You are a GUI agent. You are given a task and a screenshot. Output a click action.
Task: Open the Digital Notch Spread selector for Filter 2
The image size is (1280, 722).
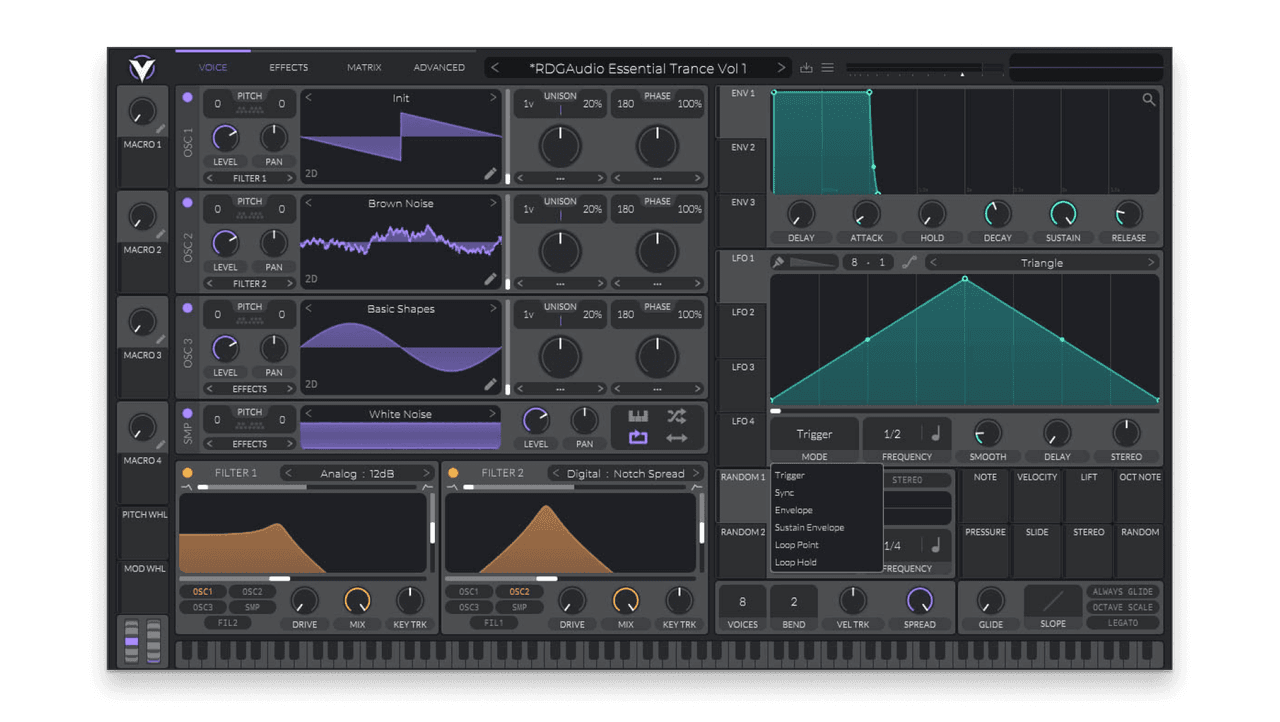click(x=625, y=472)
